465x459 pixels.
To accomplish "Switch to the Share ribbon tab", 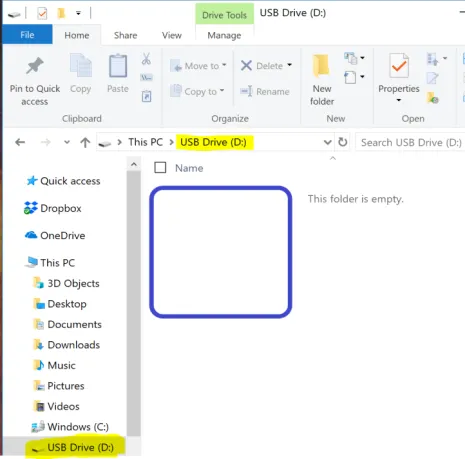I will coord(125,35).
